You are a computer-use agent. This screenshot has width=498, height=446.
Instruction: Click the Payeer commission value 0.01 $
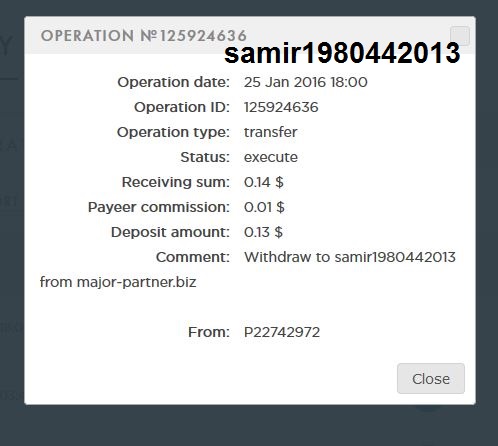(264, 207)
